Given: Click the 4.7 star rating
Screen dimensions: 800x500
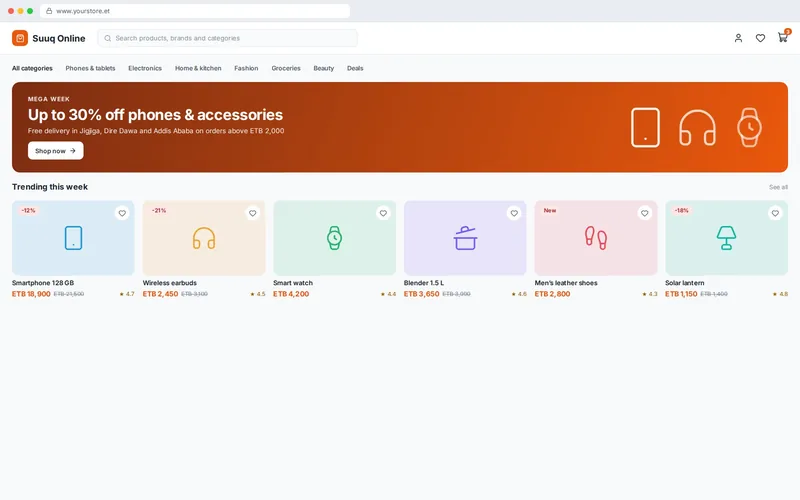Looking at the screenshot, I should [127, 294].
